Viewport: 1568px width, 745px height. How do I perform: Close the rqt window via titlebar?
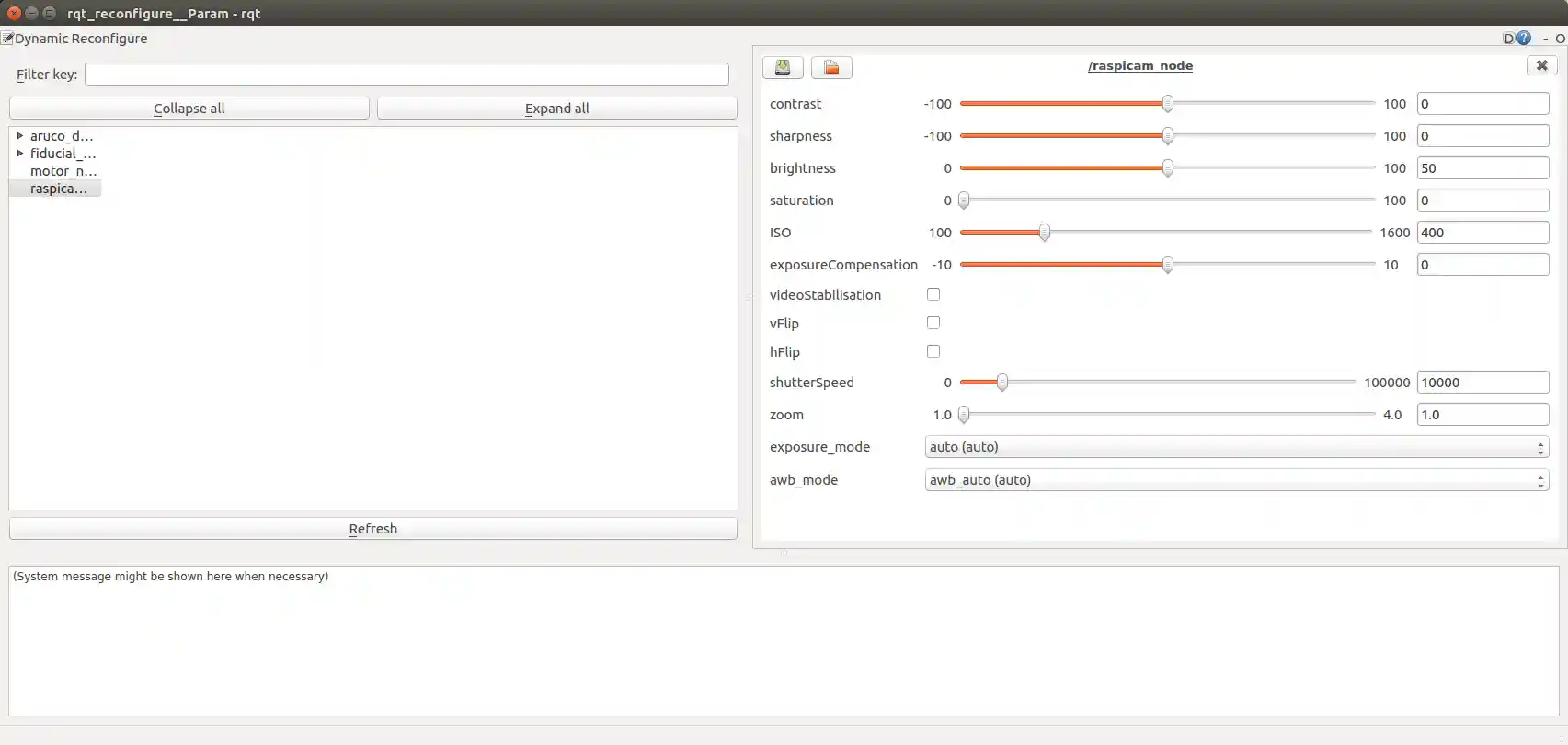coord(14,13)
